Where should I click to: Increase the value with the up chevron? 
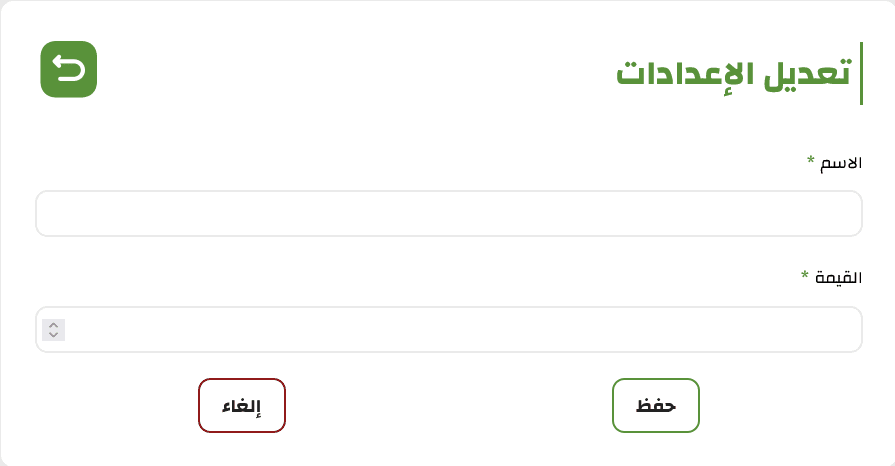[53, 325]
